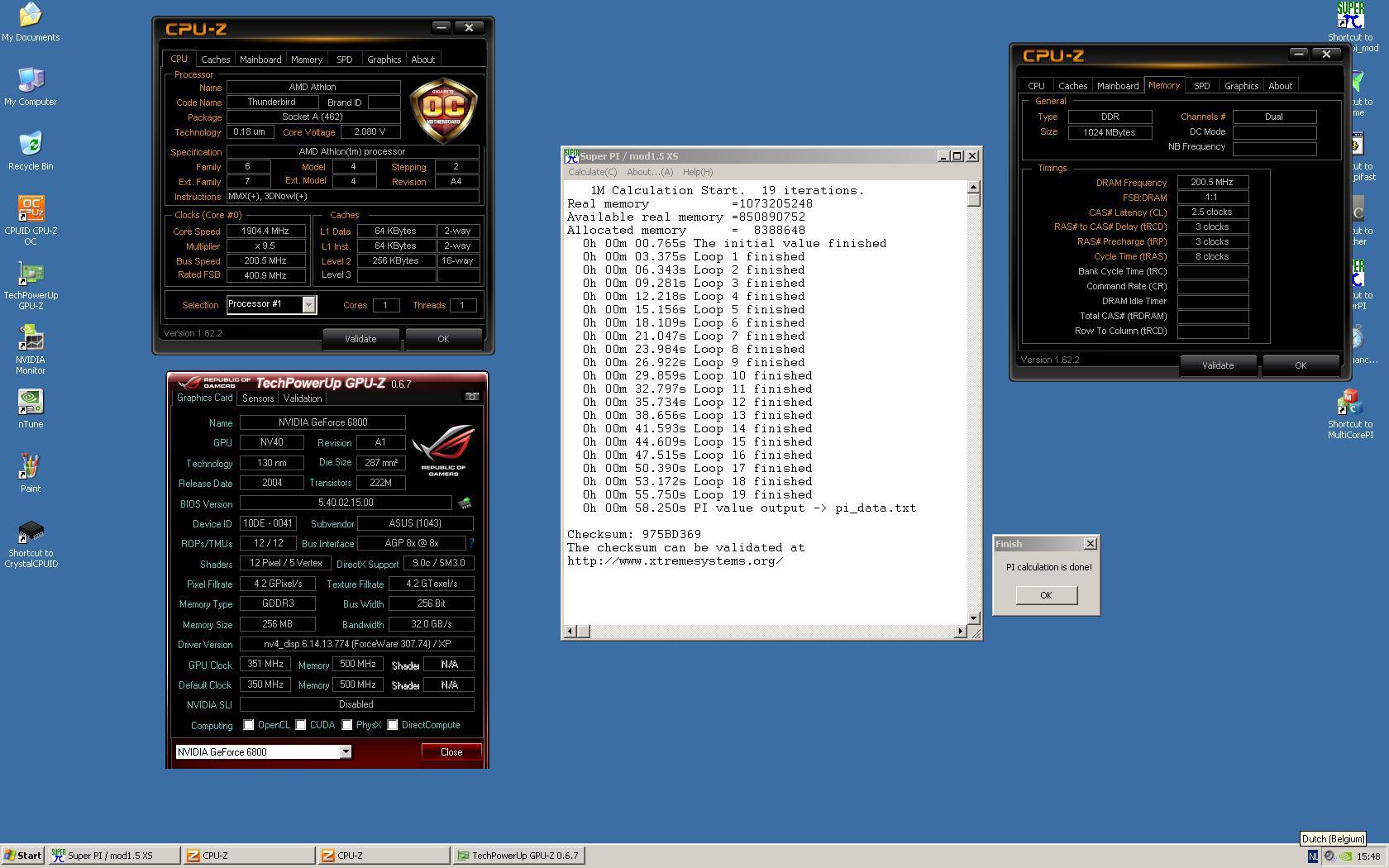Click Validate in the left CPU-Z window
Image resolution: width=1389 pixels, height=868 pixels.
point(360,339)
